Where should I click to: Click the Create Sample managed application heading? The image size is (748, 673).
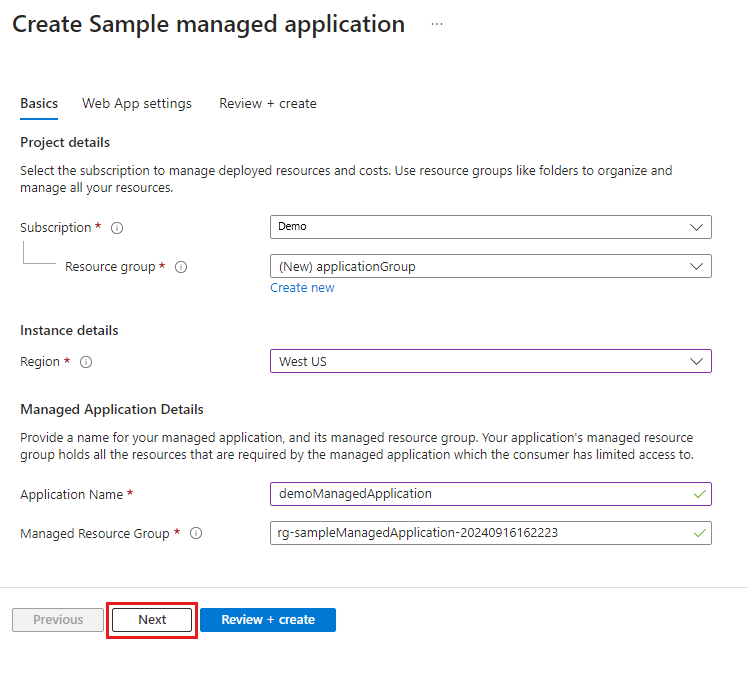(209, 25)
